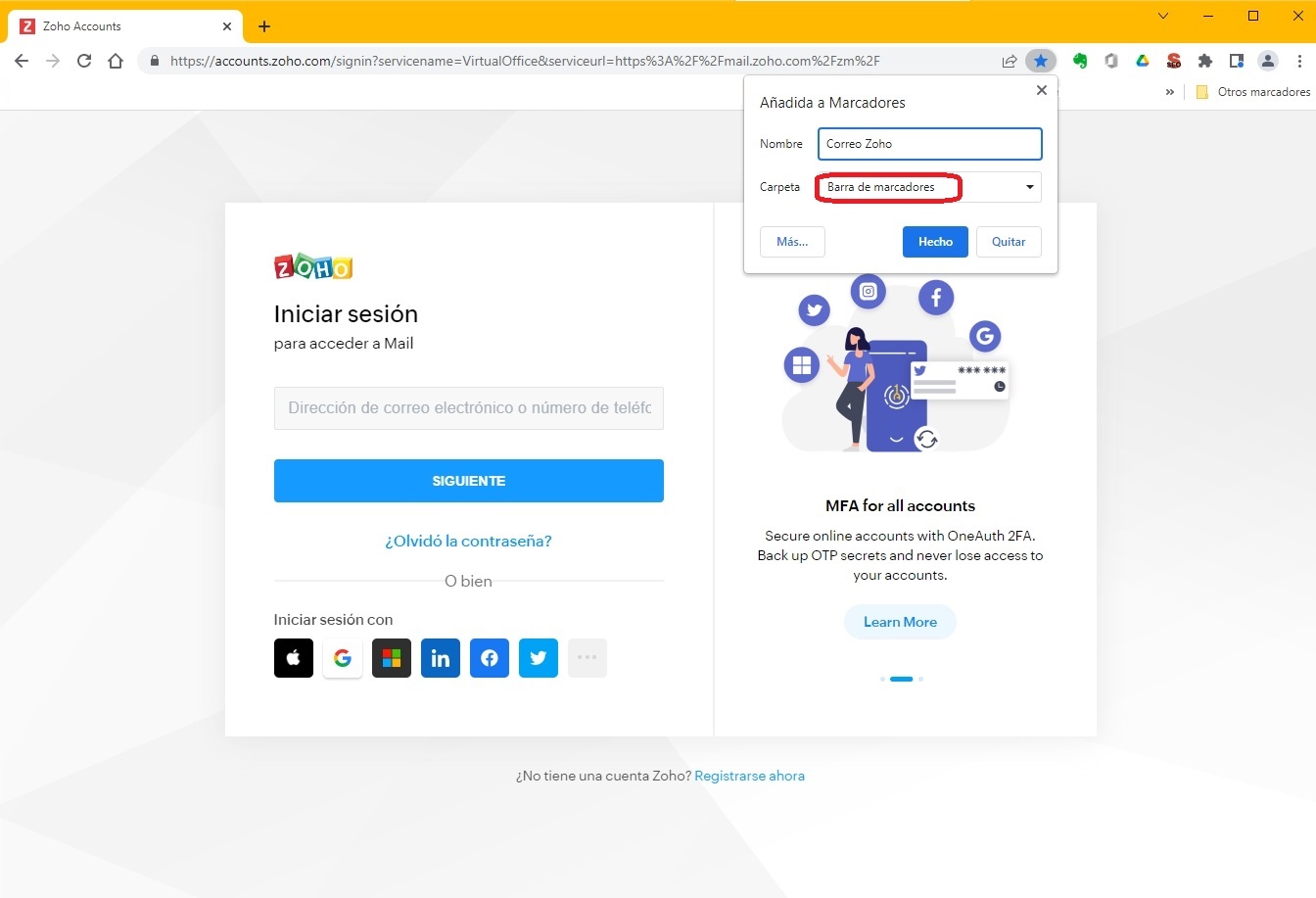Screen dimensions: 1316x898
Task: Open the Office extension icon
Action: coord(1111,61)
